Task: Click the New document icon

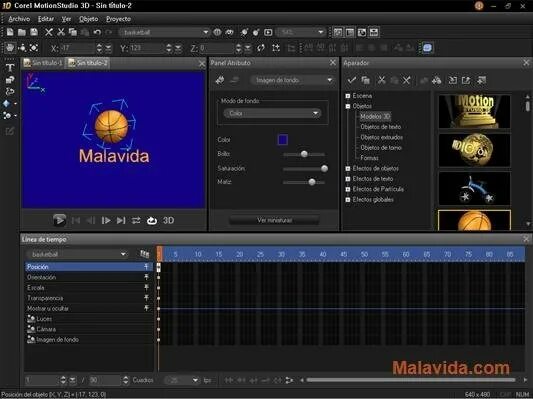Action: pyautogui.click(x=10, y=32)
